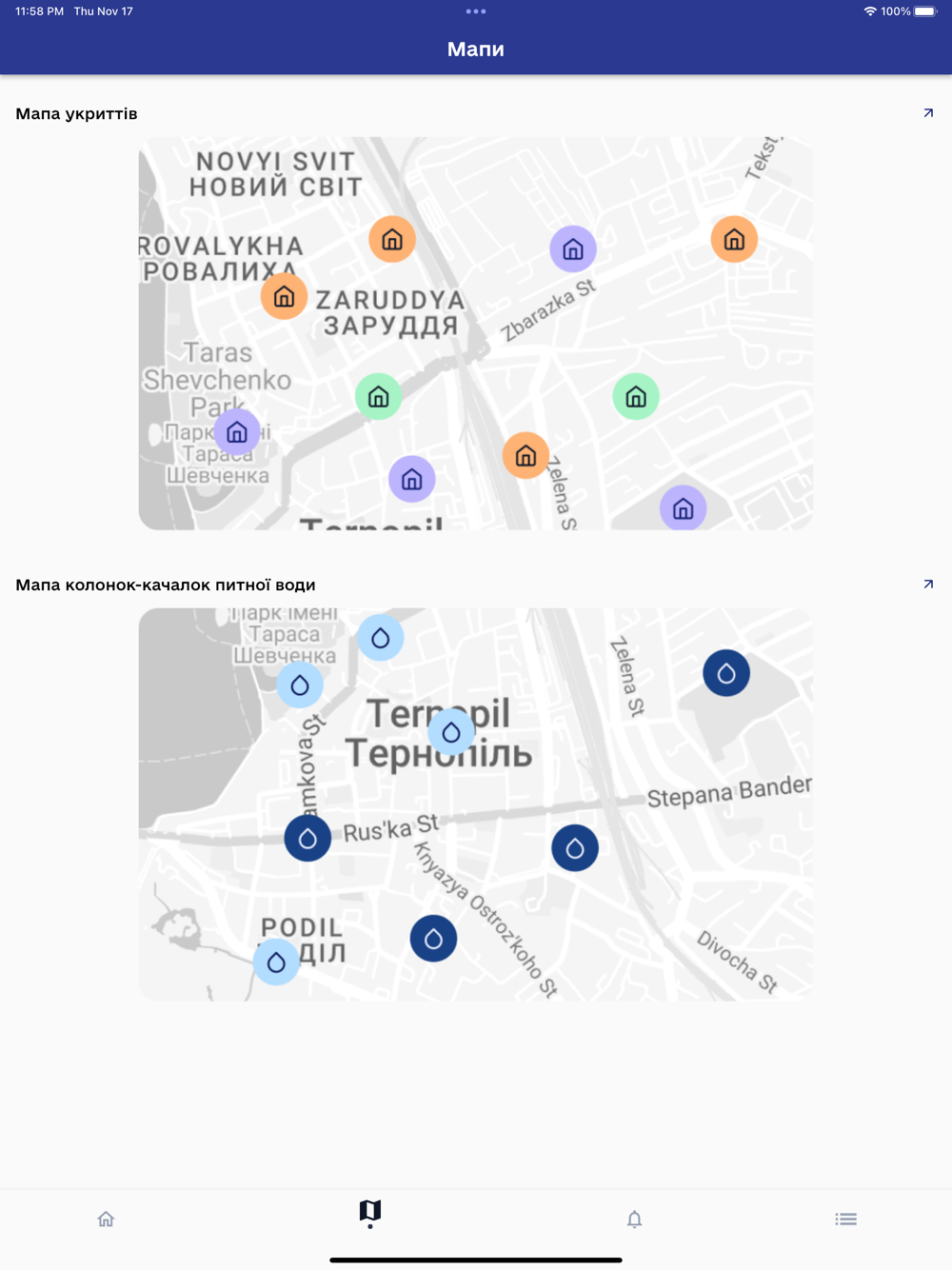Tap orange shelter marker below NOVYI SVIT label

392,240
